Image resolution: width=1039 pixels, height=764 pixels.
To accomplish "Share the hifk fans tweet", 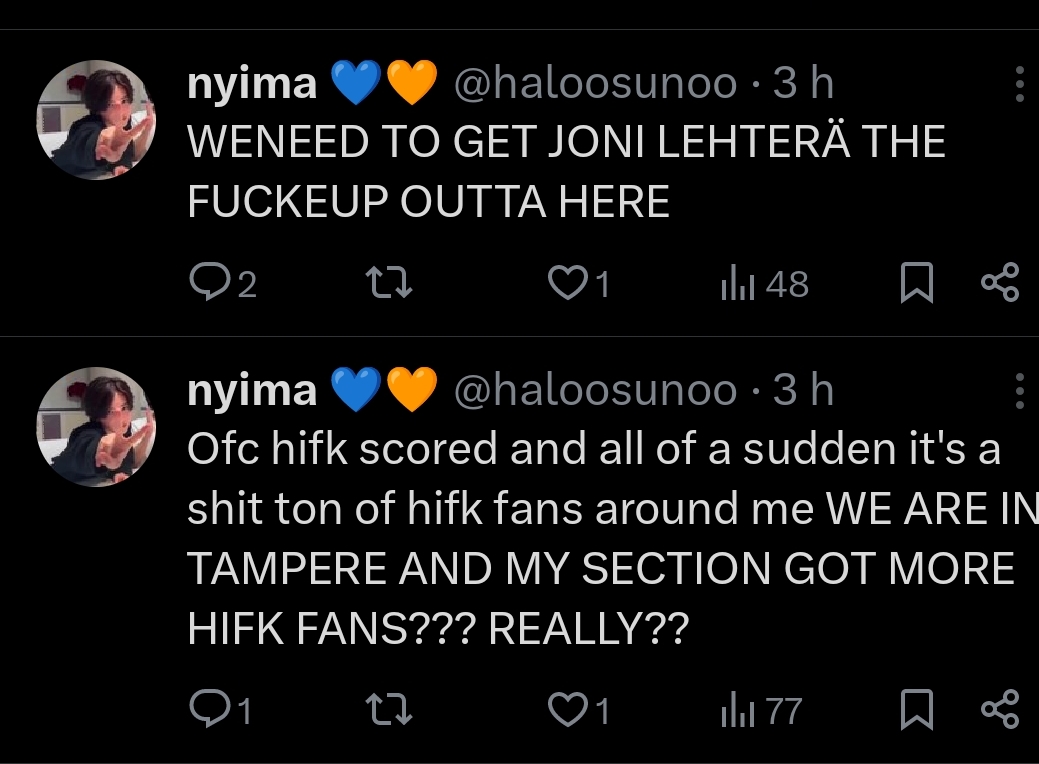I will 999,709.
